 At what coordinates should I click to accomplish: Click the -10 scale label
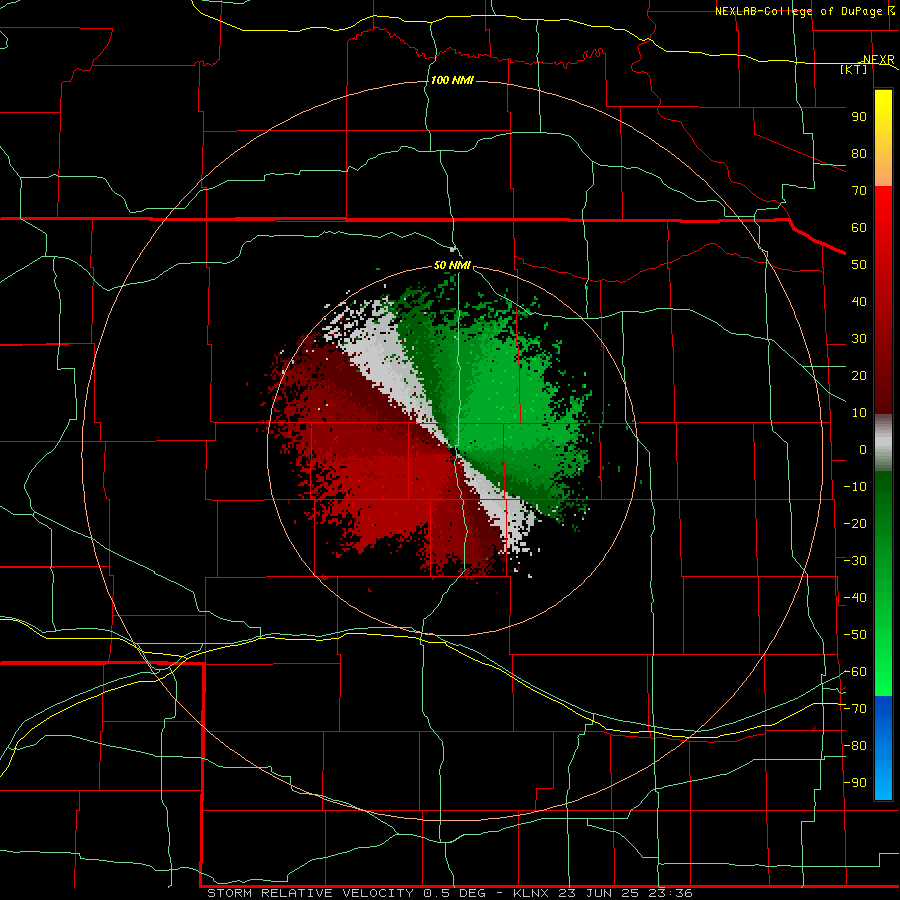tap(855, 487)
